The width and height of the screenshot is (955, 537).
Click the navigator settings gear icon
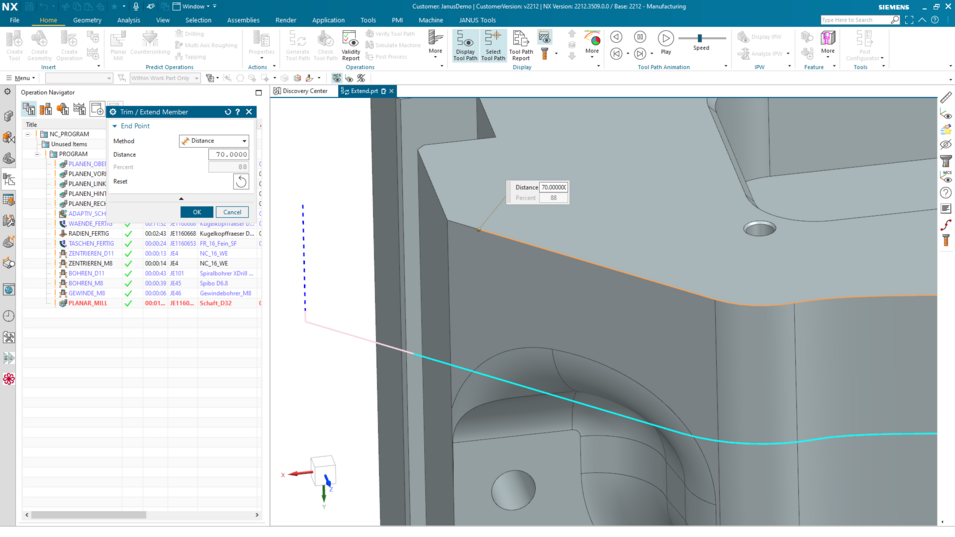pyautogui.click(x=7, y=92)
